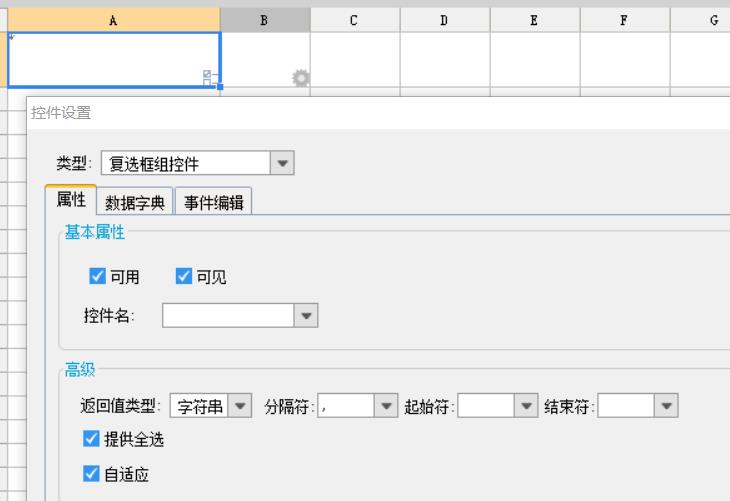Viewport: 730px width, 501px height.
Task: Uncheck the 提供全选 option
Action: pos(91,439)
